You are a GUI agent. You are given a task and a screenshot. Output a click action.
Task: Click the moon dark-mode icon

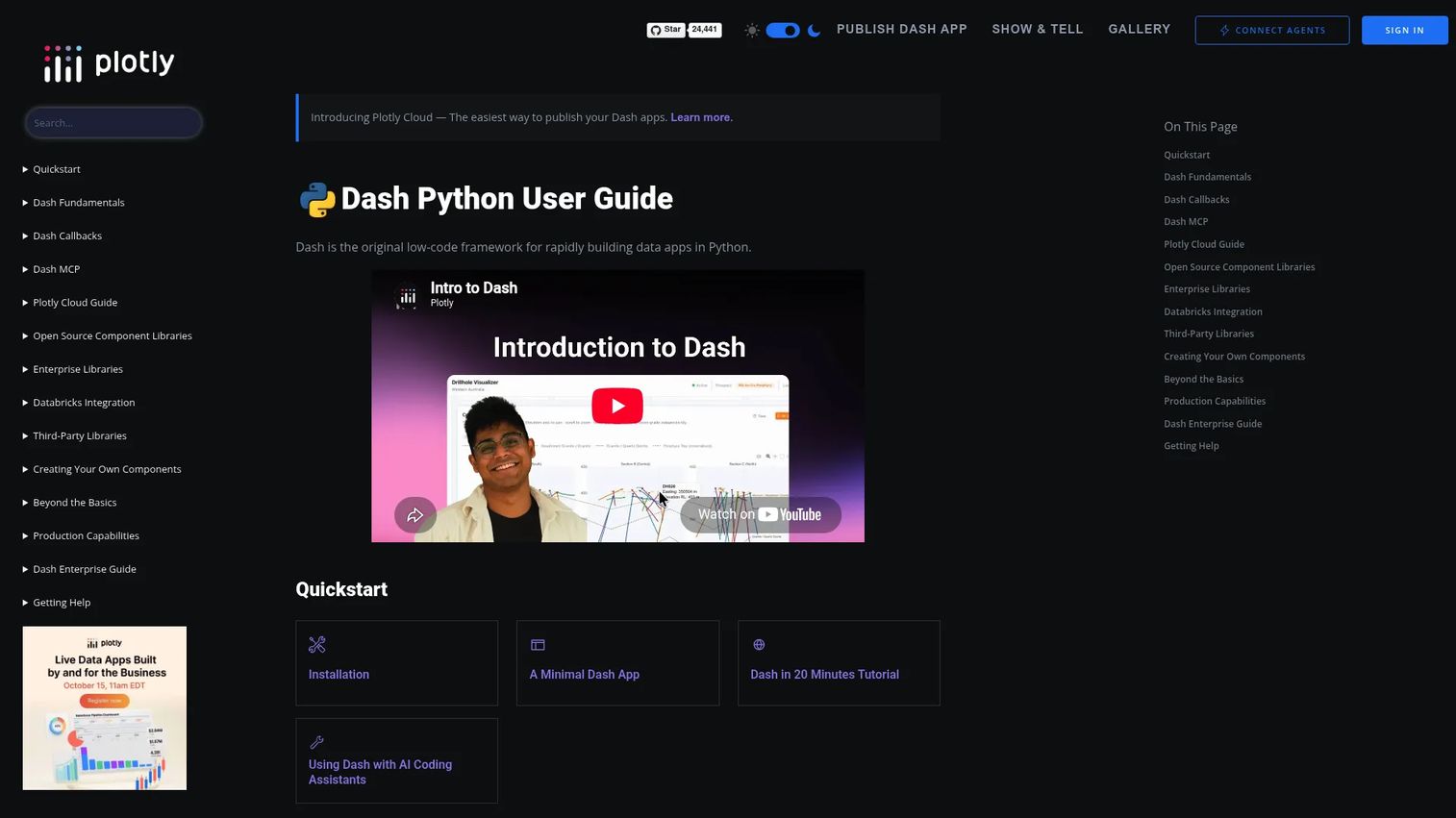(x=814, y=31)
